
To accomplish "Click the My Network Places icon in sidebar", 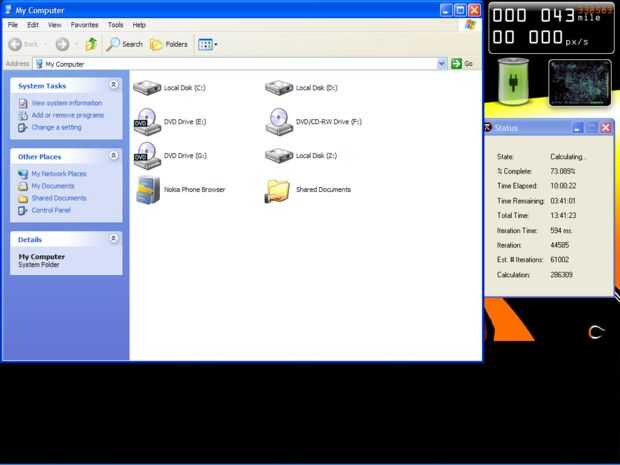I will pyautogui.click(x=23, y=174).
